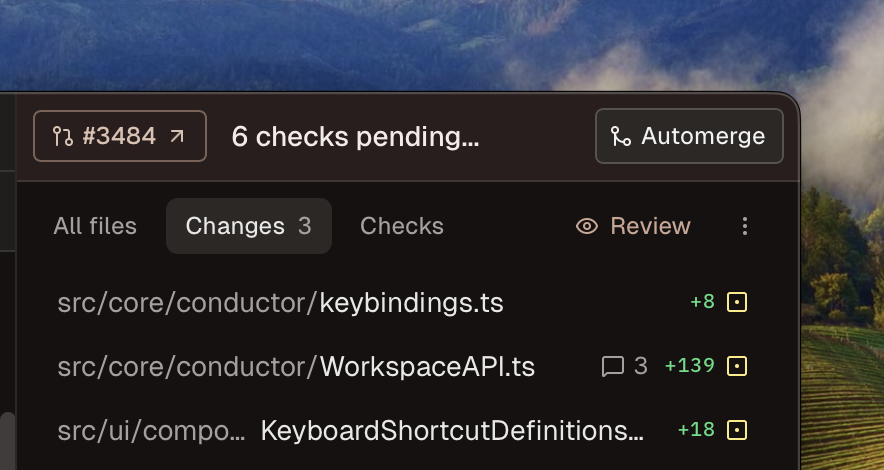Click the +139 additions count on WorkspaceAPI.ts
The width and height of the screenshot is (884, 470).
click(x=689, y=366)
